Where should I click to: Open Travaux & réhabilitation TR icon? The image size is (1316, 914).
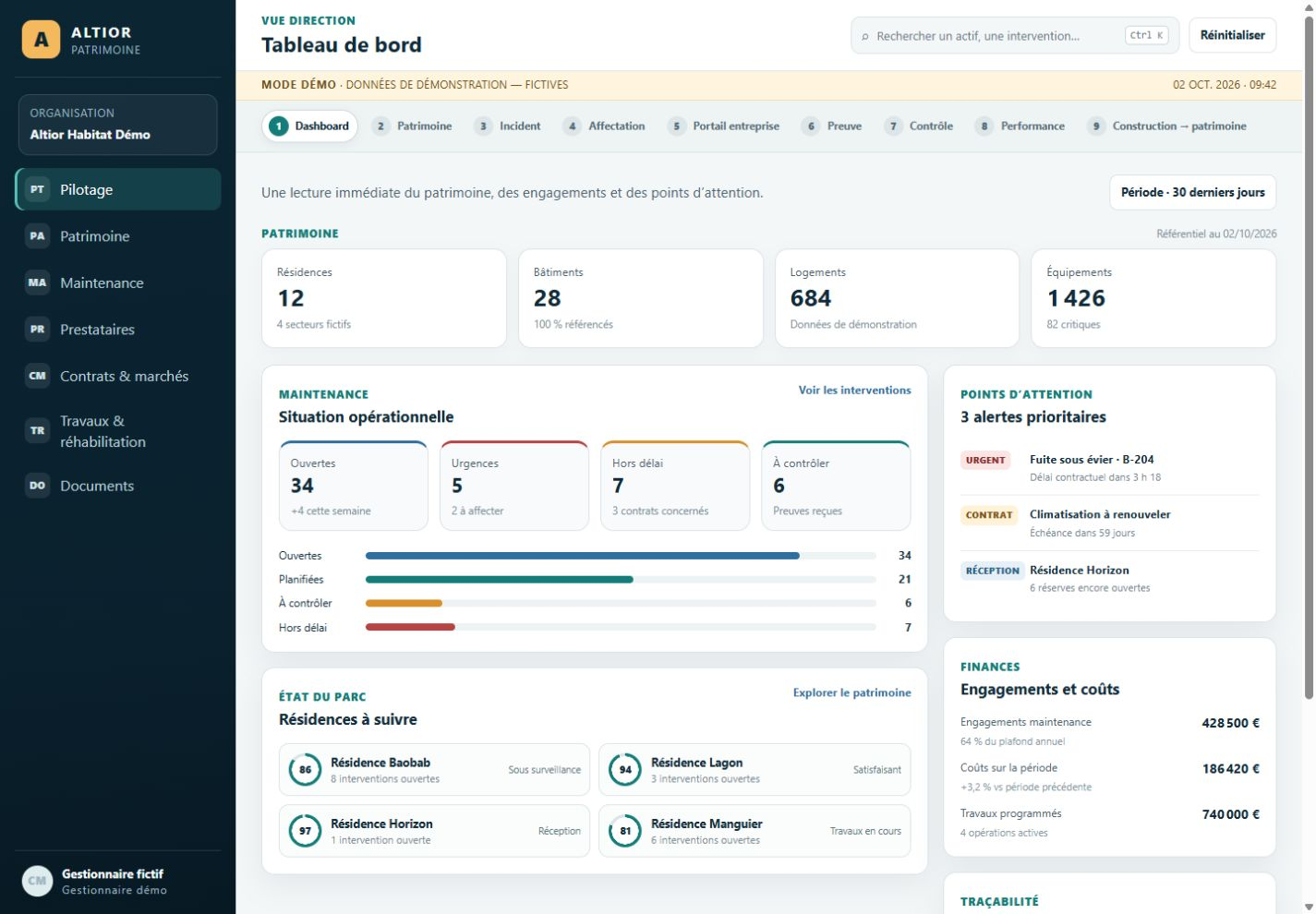pos(37,430)
